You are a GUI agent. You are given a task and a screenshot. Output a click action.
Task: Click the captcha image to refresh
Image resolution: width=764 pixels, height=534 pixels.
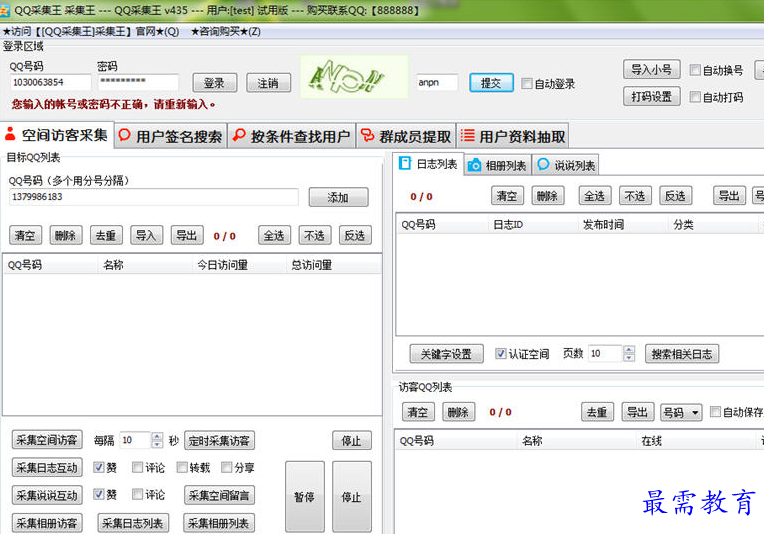(354, 76)
